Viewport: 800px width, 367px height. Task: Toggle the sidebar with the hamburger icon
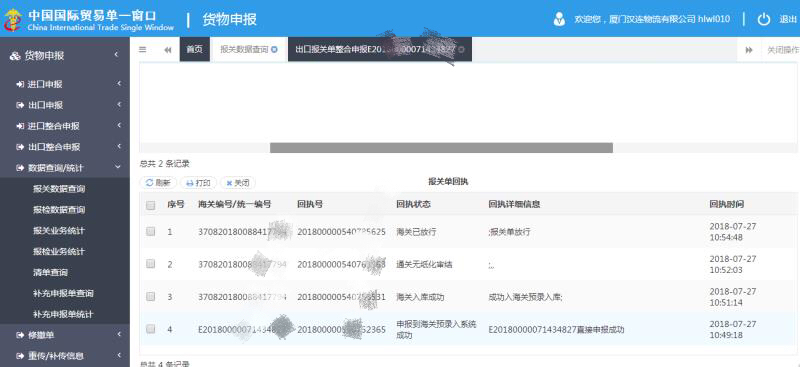coord(143,50)
